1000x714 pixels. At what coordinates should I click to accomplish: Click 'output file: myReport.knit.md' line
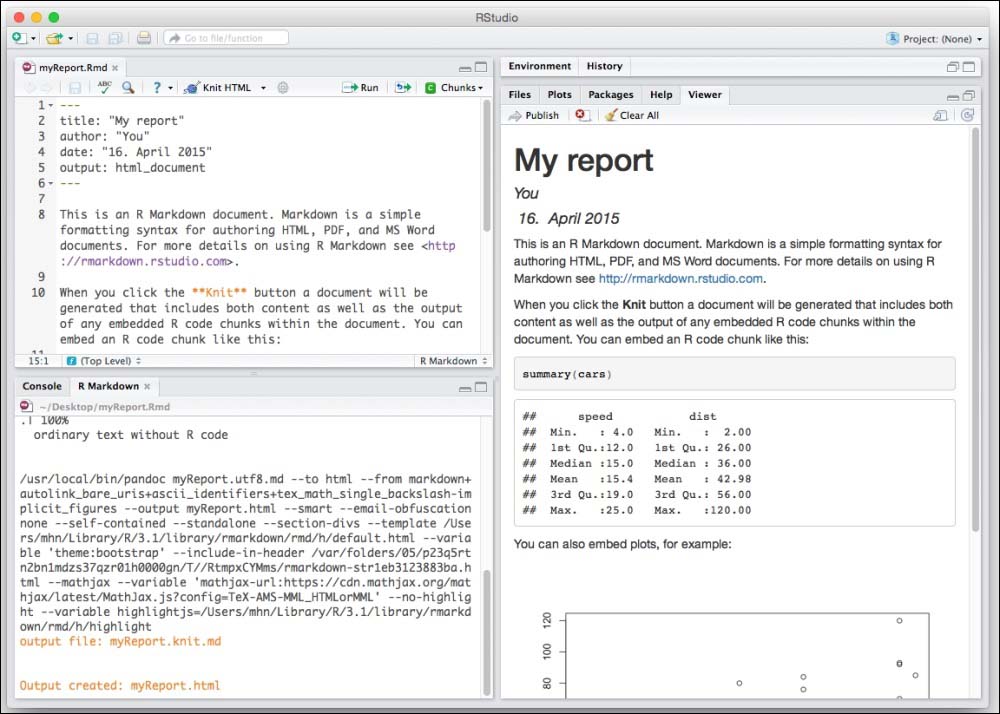coord(121,642)
